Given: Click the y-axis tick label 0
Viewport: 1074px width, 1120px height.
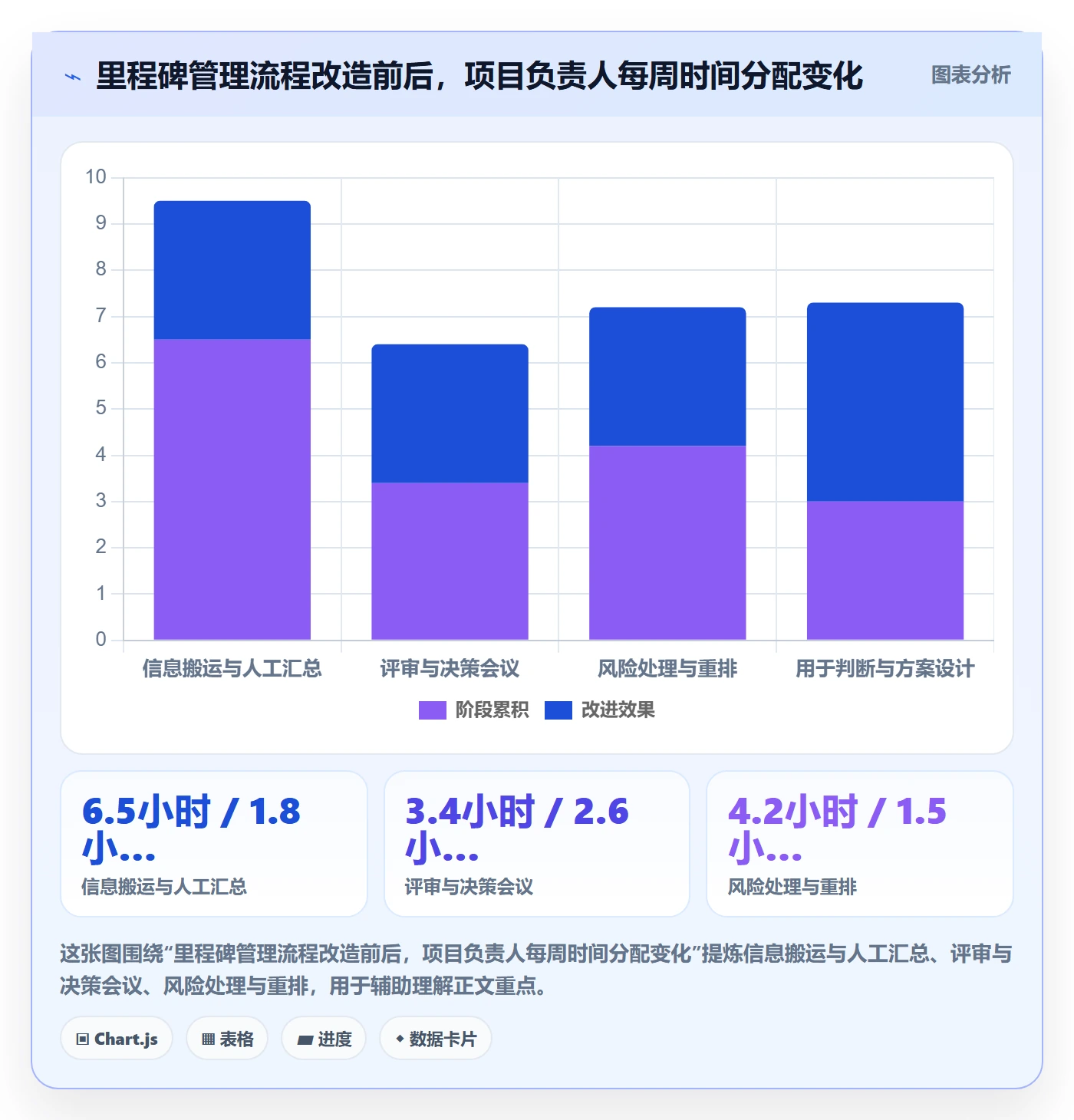Looking at the screenshot, I should 101,640.
